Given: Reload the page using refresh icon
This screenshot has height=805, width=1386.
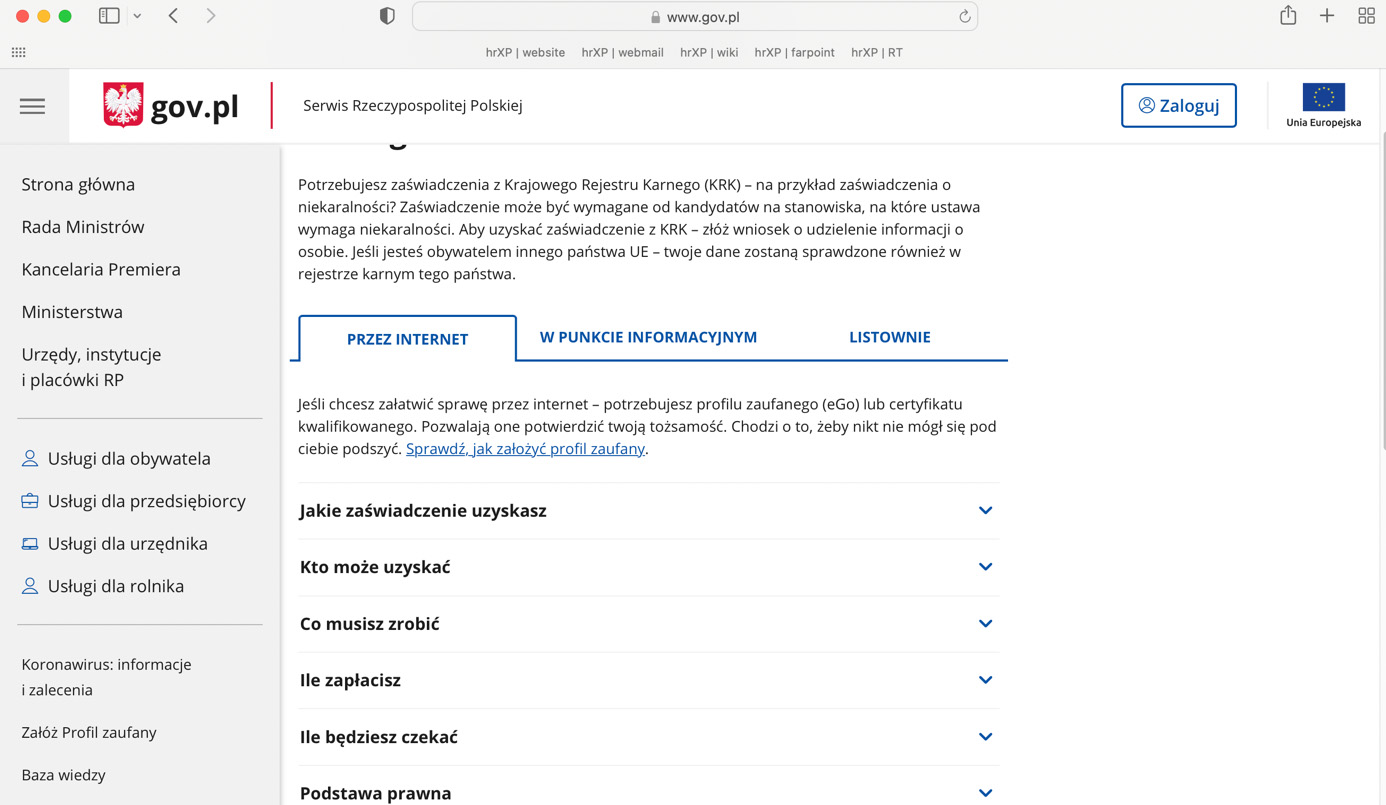Looking at the screenshot, I should pos(964,16).
